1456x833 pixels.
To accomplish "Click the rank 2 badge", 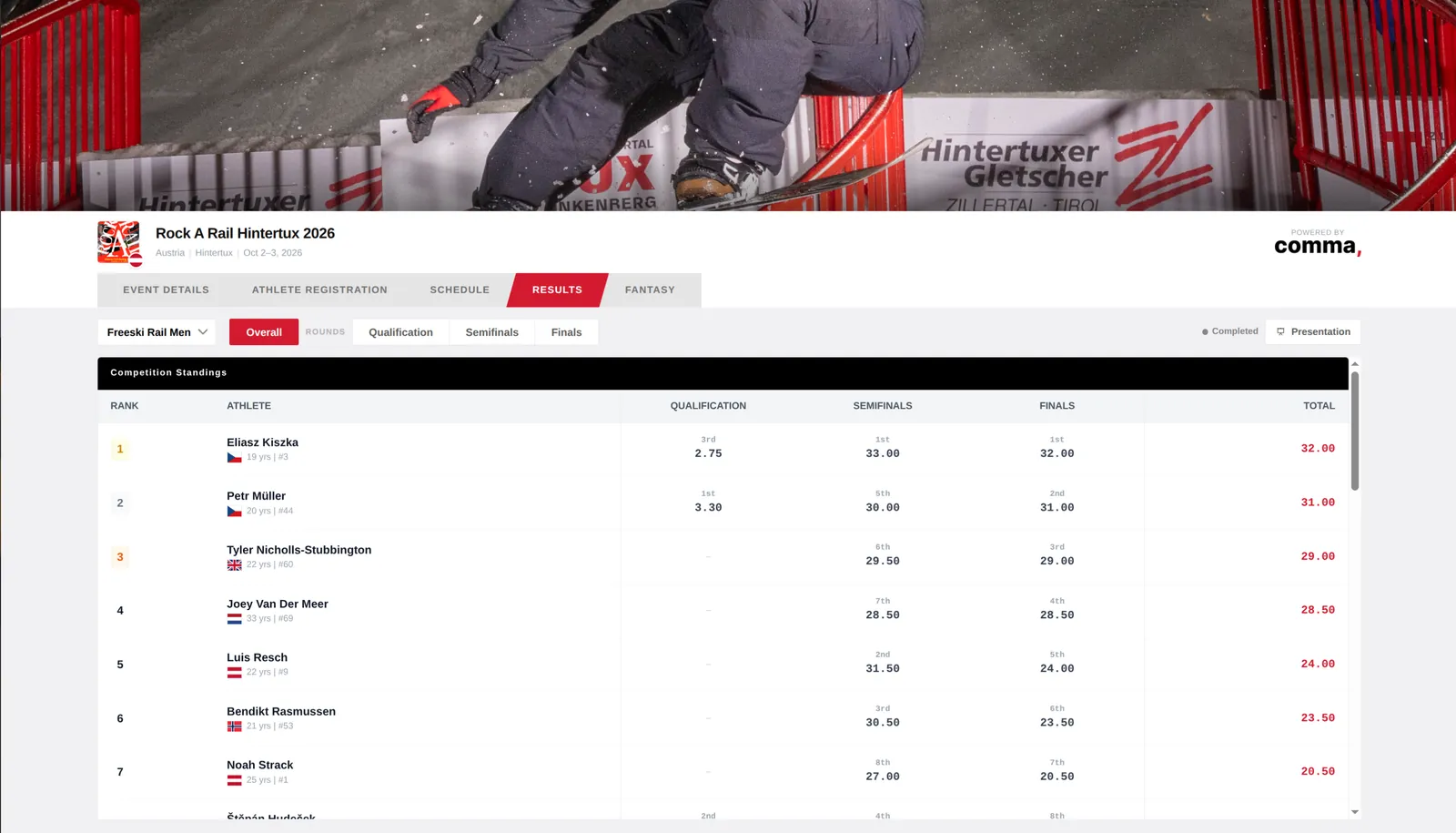I will [x=120, y=503].
